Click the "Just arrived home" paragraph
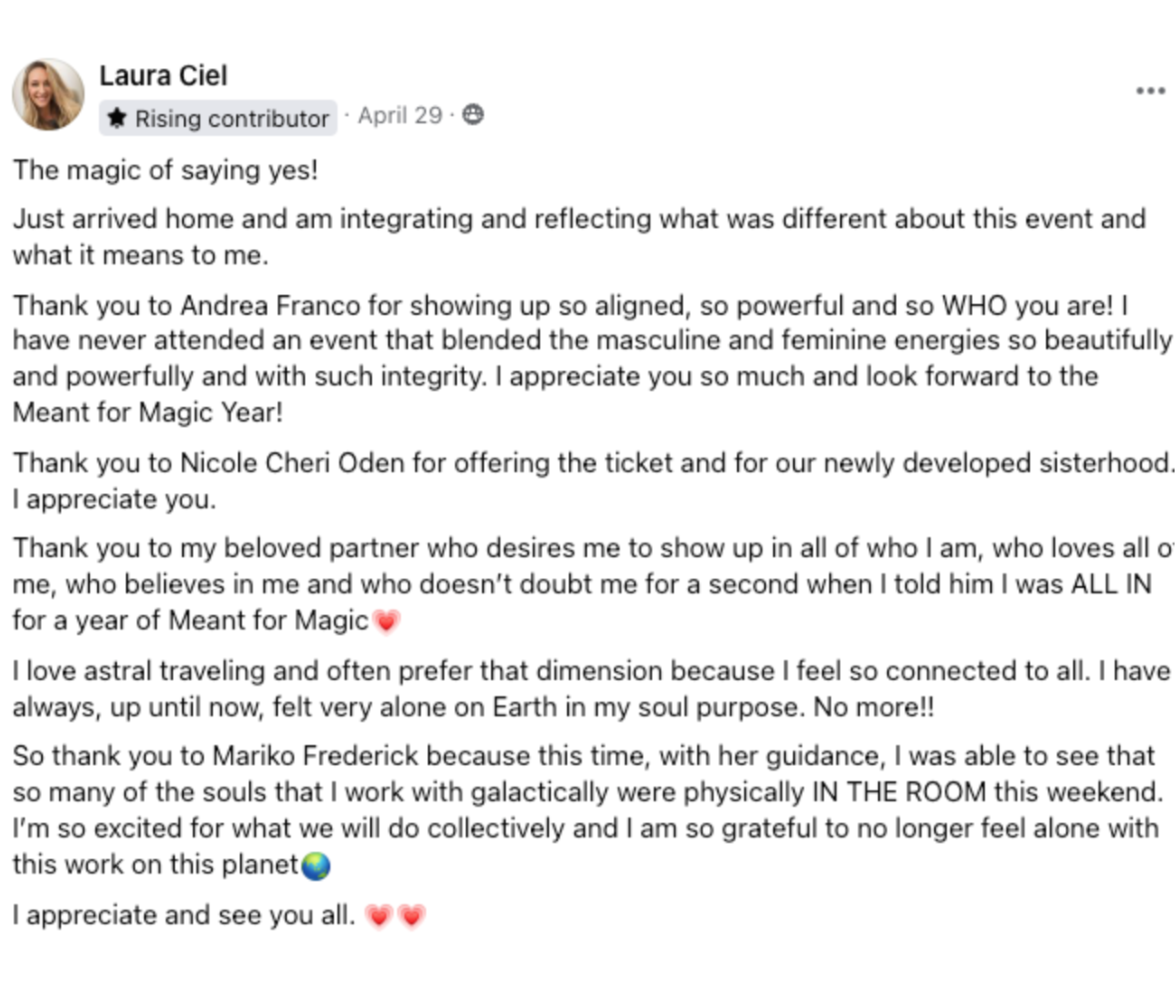Screen dimensions: 1175x985 579,237
